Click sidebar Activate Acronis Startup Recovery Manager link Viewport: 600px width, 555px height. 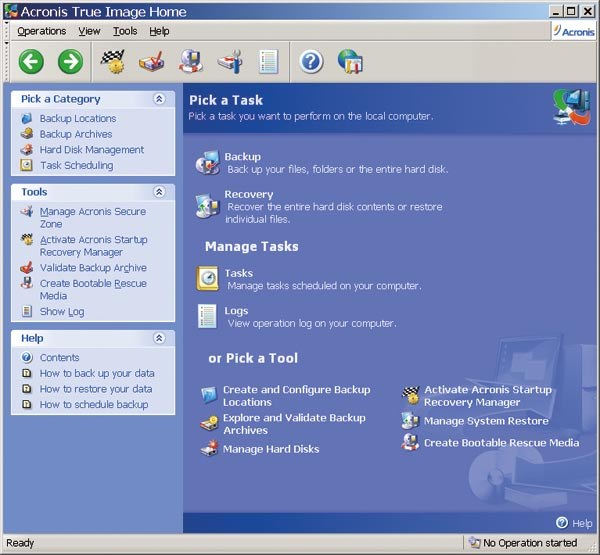[x=93, y=246]
